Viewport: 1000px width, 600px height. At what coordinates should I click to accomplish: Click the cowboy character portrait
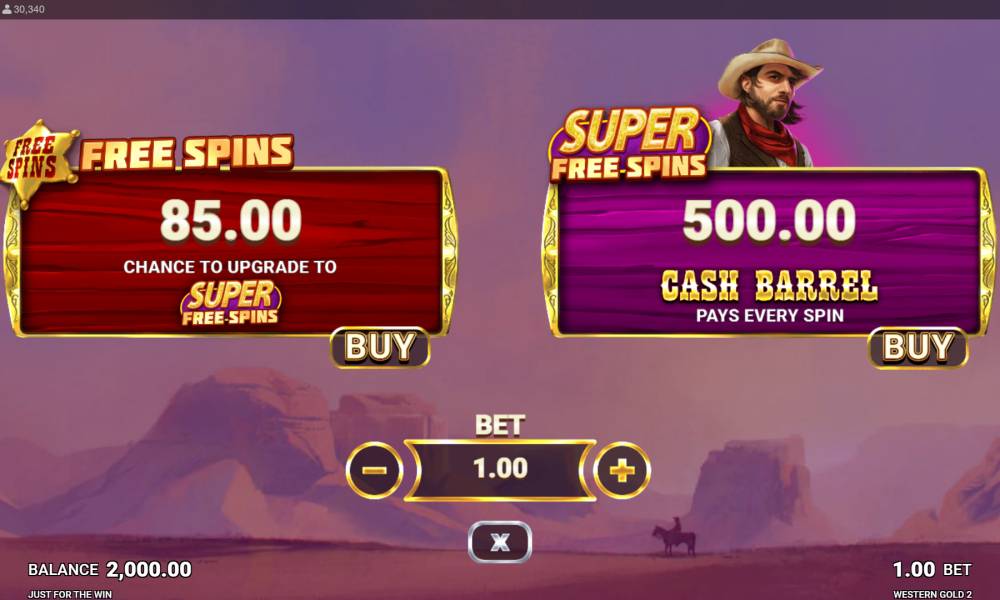tap(765, 104)
